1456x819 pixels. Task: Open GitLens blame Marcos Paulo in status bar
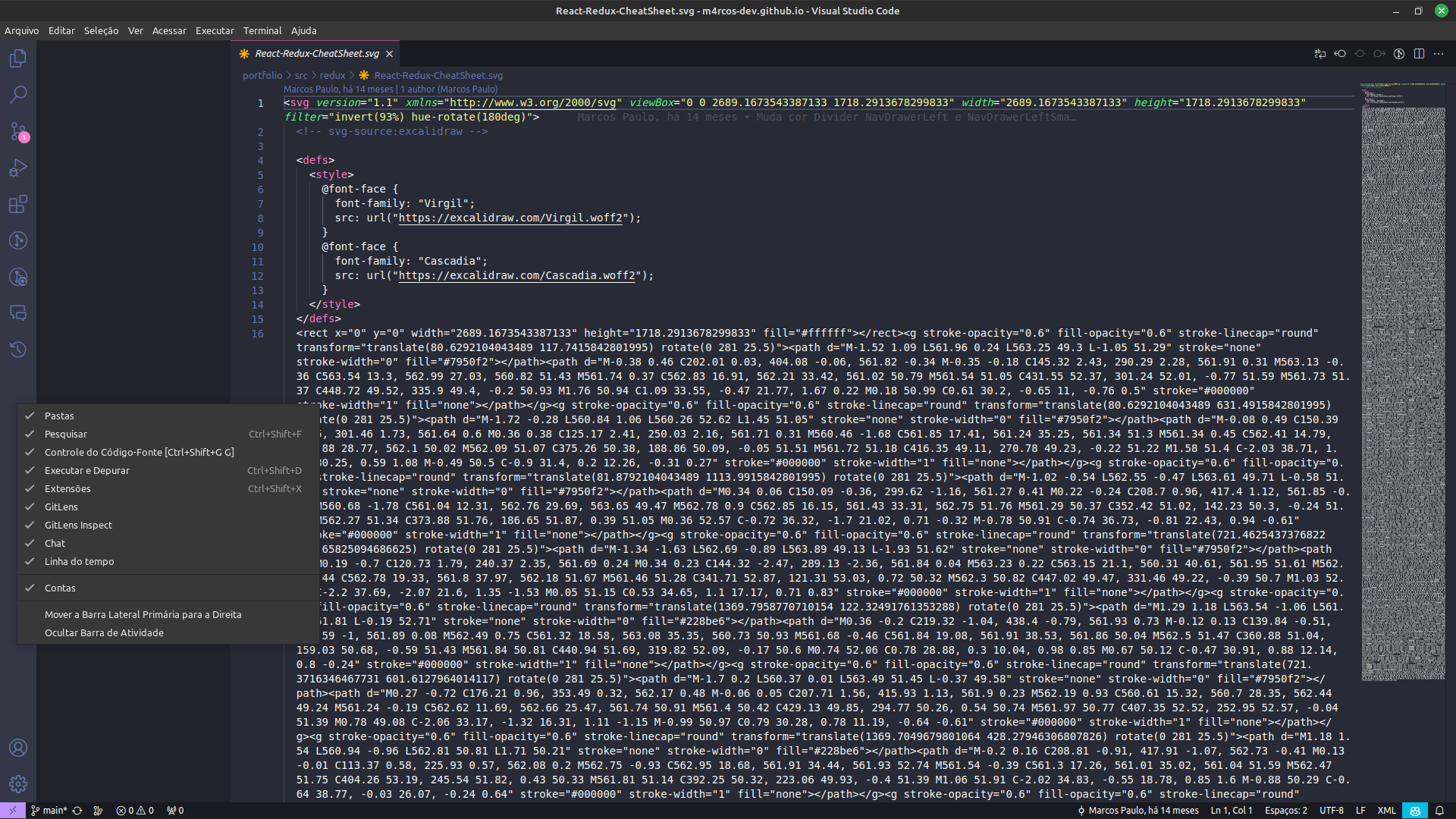point(1138,811)
